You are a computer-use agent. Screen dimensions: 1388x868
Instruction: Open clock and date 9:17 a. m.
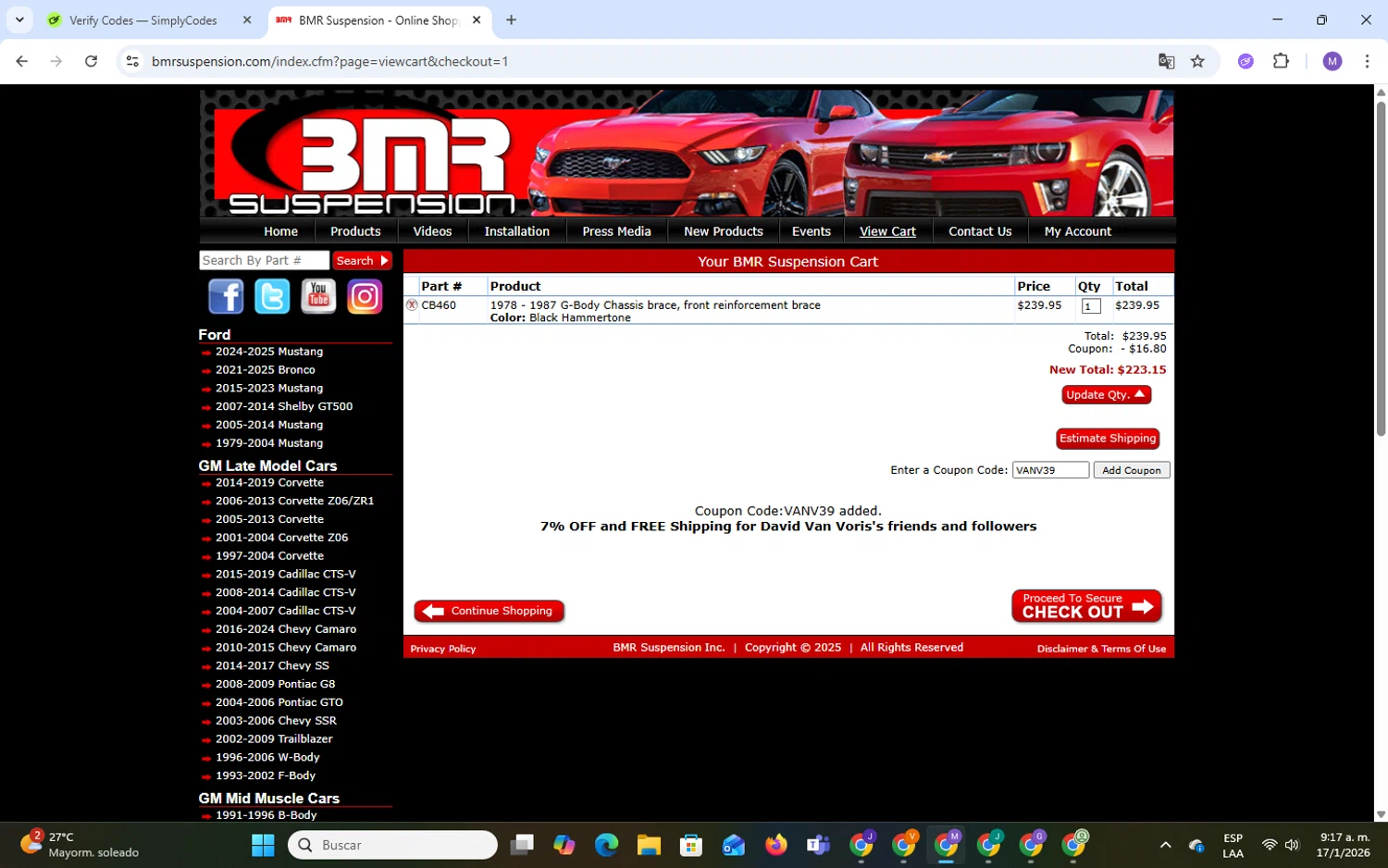(x=1345, y=845)
